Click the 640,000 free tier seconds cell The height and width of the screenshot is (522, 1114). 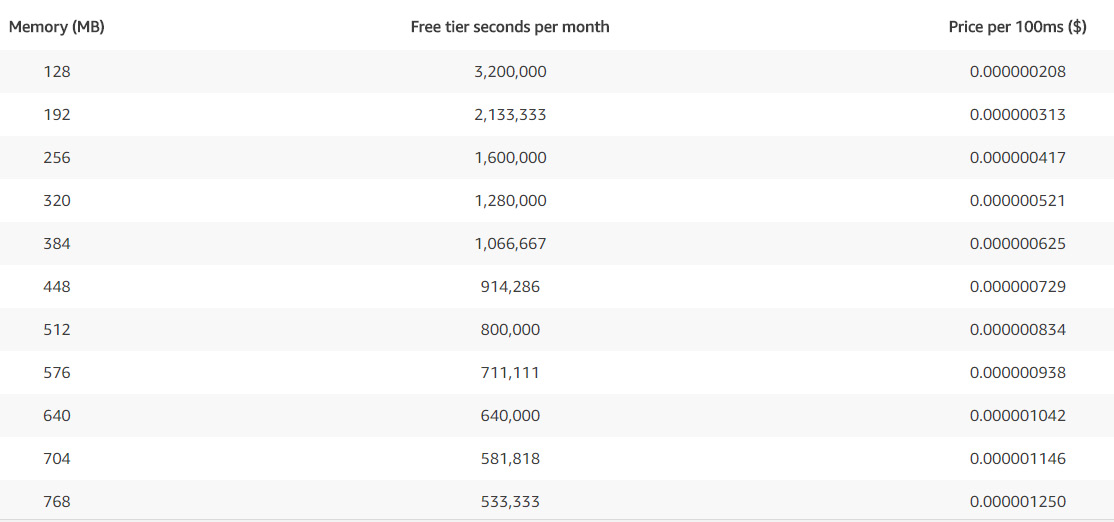click(x=510, y=416)
